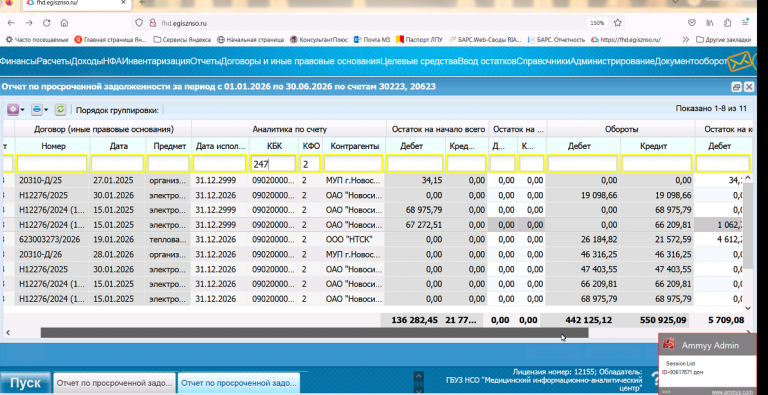768x395 pixels.
Task: Restore the report window via overlapping-squares icon
Action: point(736,87)
